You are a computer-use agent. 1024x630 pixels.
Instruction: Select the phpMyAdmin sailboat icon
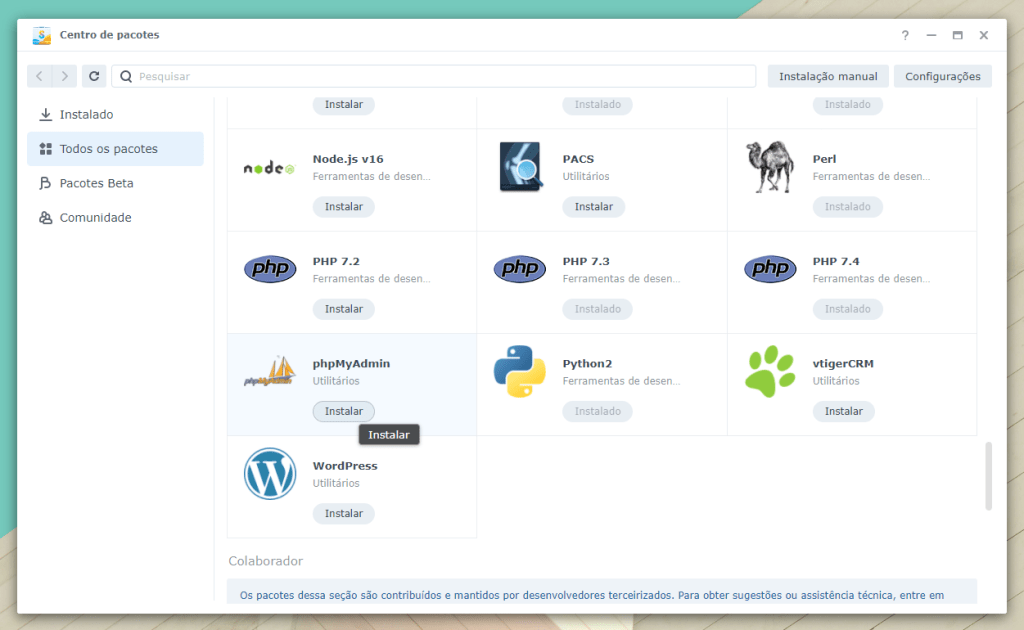click(270, 372)
